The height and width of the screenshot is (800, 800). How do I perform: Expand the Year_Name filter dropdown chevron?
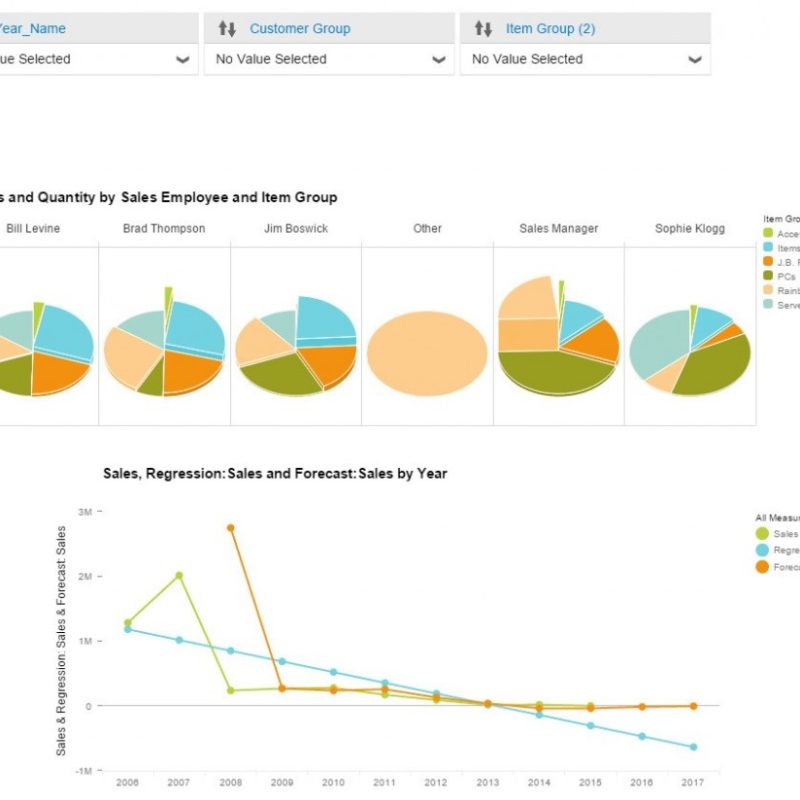click(183, 60)
